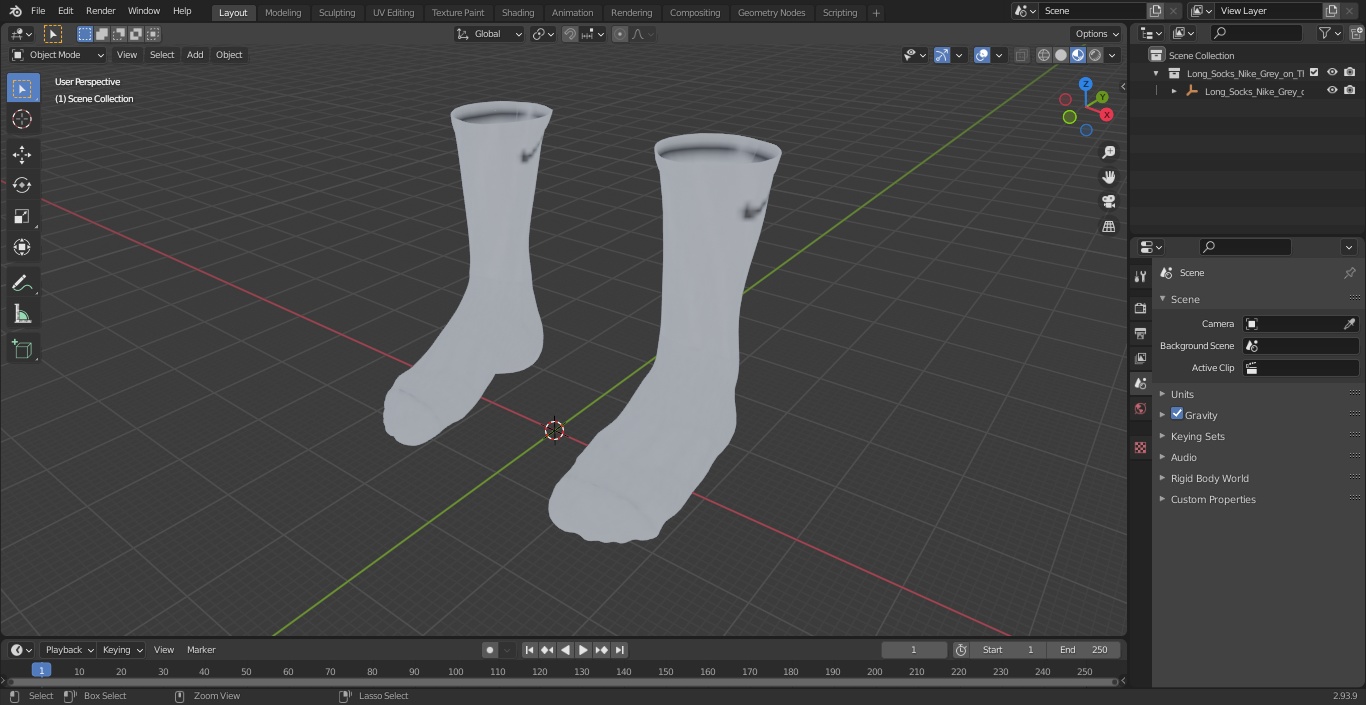Select the Annotate pencil tool
Screen dimensions: 1366x705
23,284
